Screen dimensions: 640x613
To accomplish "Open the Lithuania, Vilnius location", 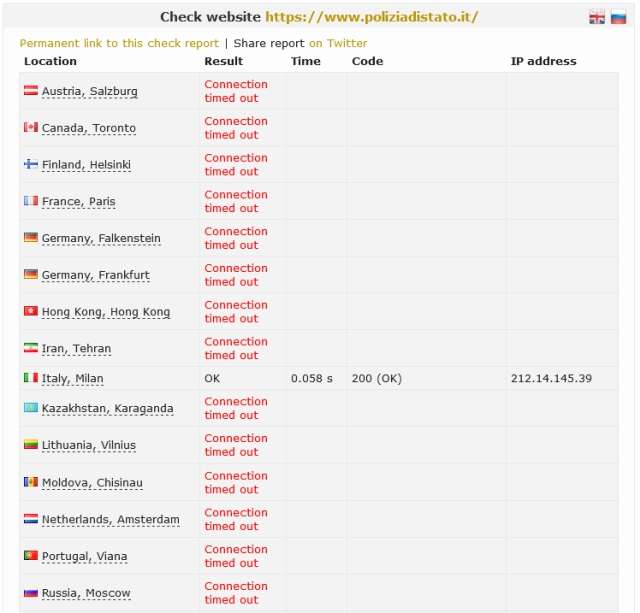I will click(x=88, y=445).
